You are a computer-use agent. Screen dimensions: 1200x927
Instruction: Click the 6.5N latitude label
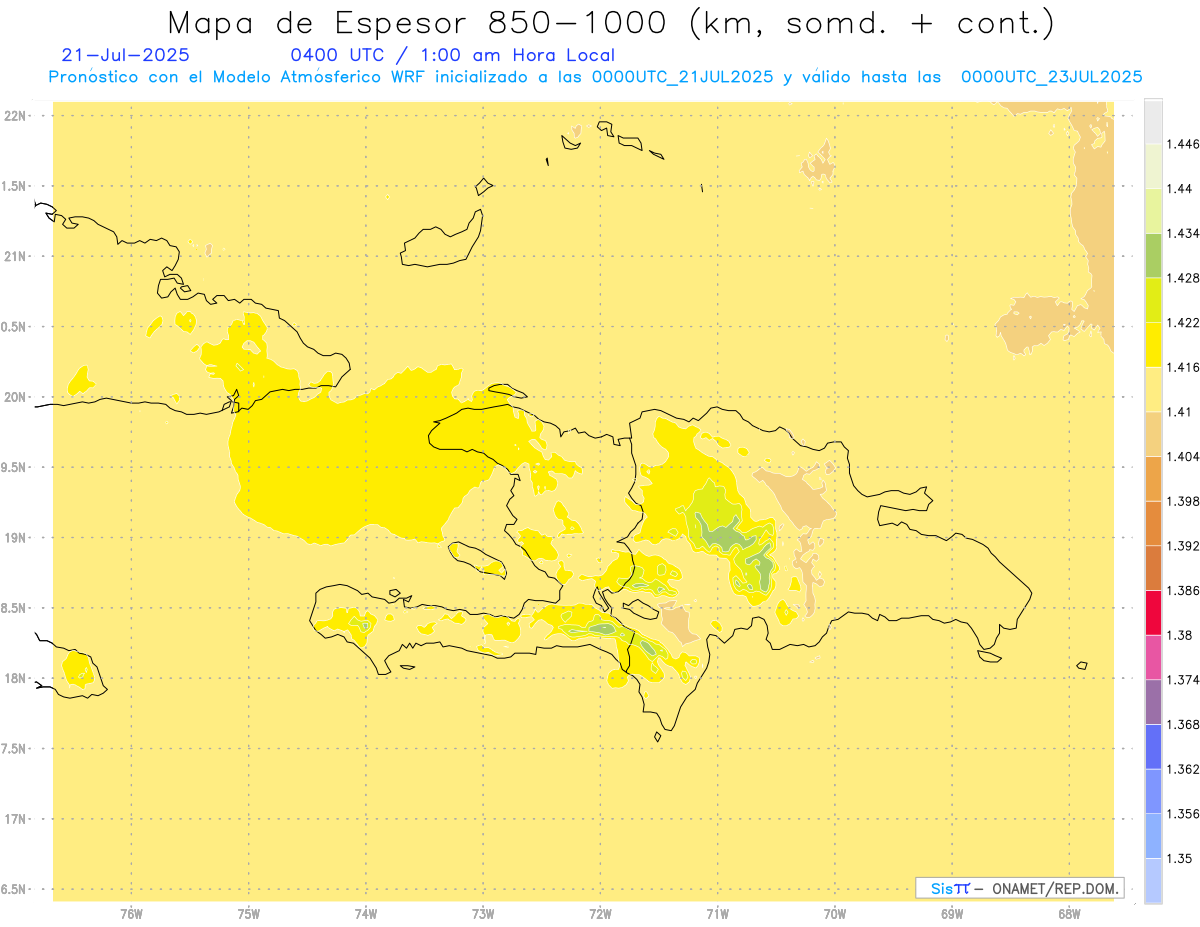(15, 890)
